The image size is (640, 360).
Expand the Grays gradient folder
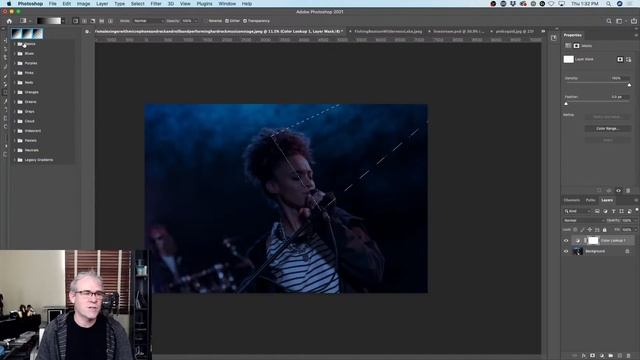15,111
